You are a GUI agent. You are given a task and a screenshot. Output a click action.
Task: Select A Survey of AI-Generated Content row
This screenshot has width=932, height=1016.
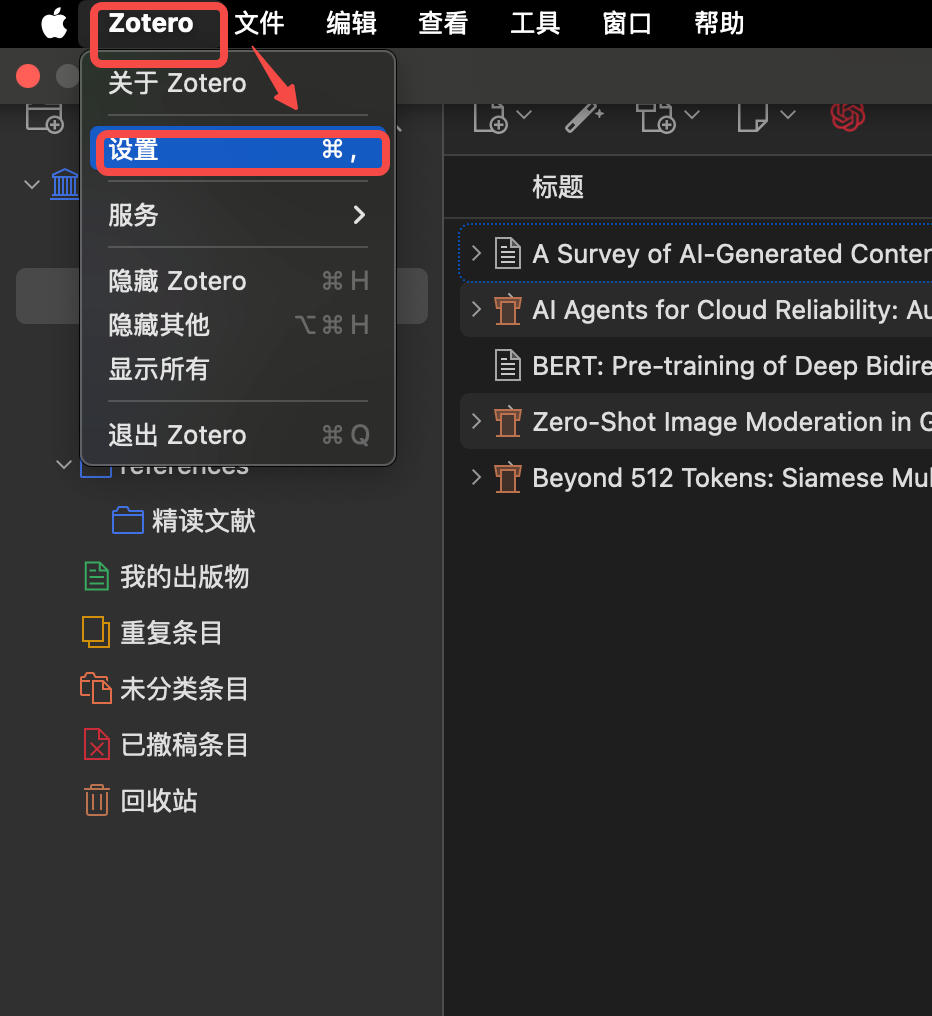(696, 253)
